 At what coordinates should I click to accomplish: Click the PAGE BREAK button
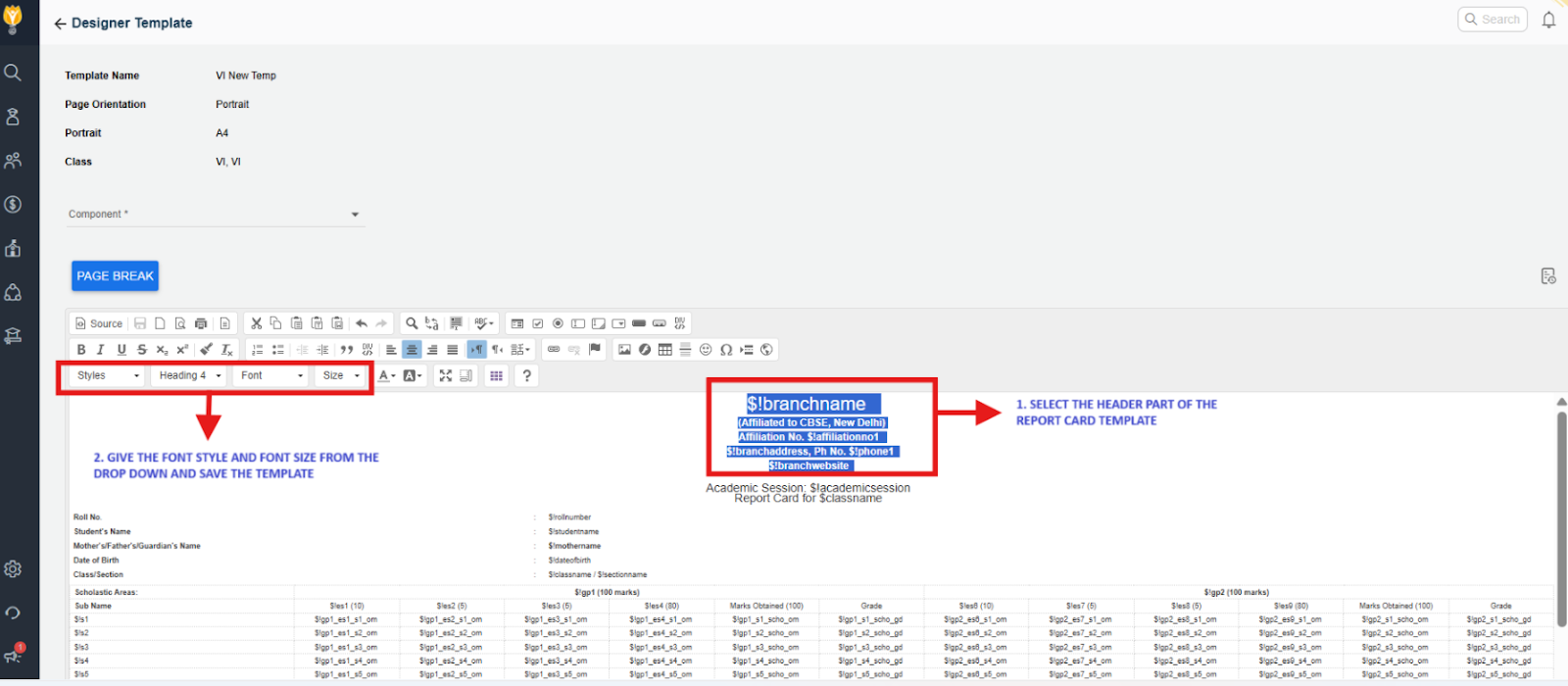115,276
